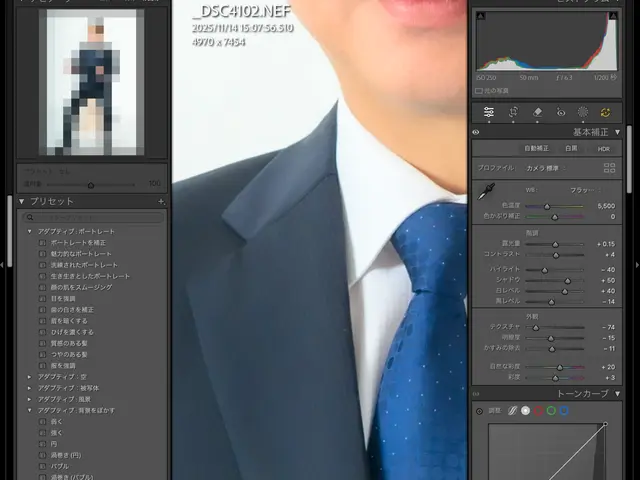Click the 白黒 button
Screen dimensions: 640x480
571,149
